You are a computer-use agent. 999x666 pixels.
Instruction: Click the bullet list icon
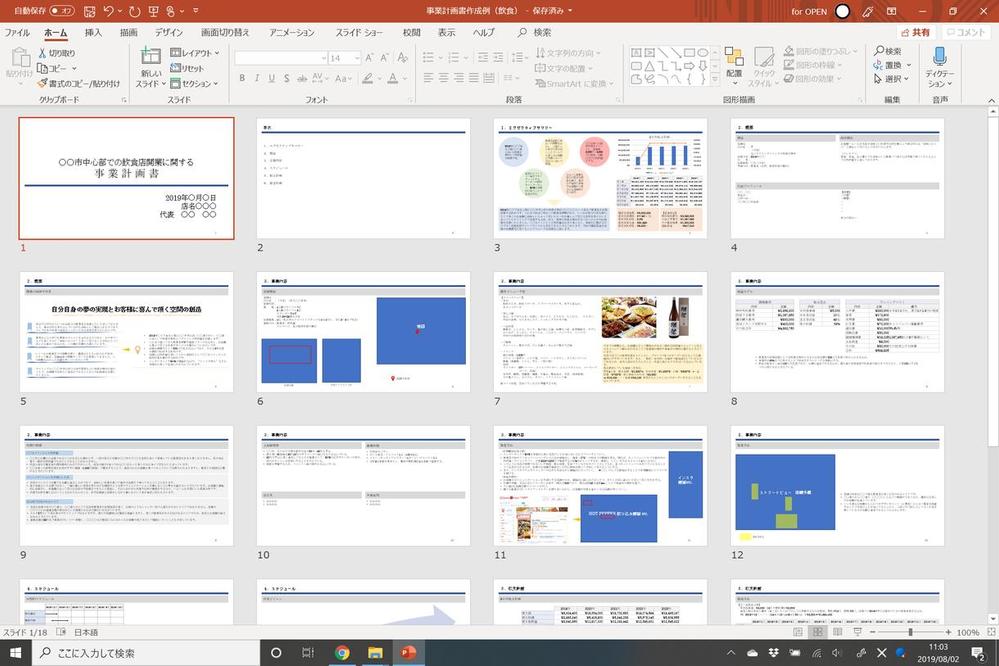[428, 58]
